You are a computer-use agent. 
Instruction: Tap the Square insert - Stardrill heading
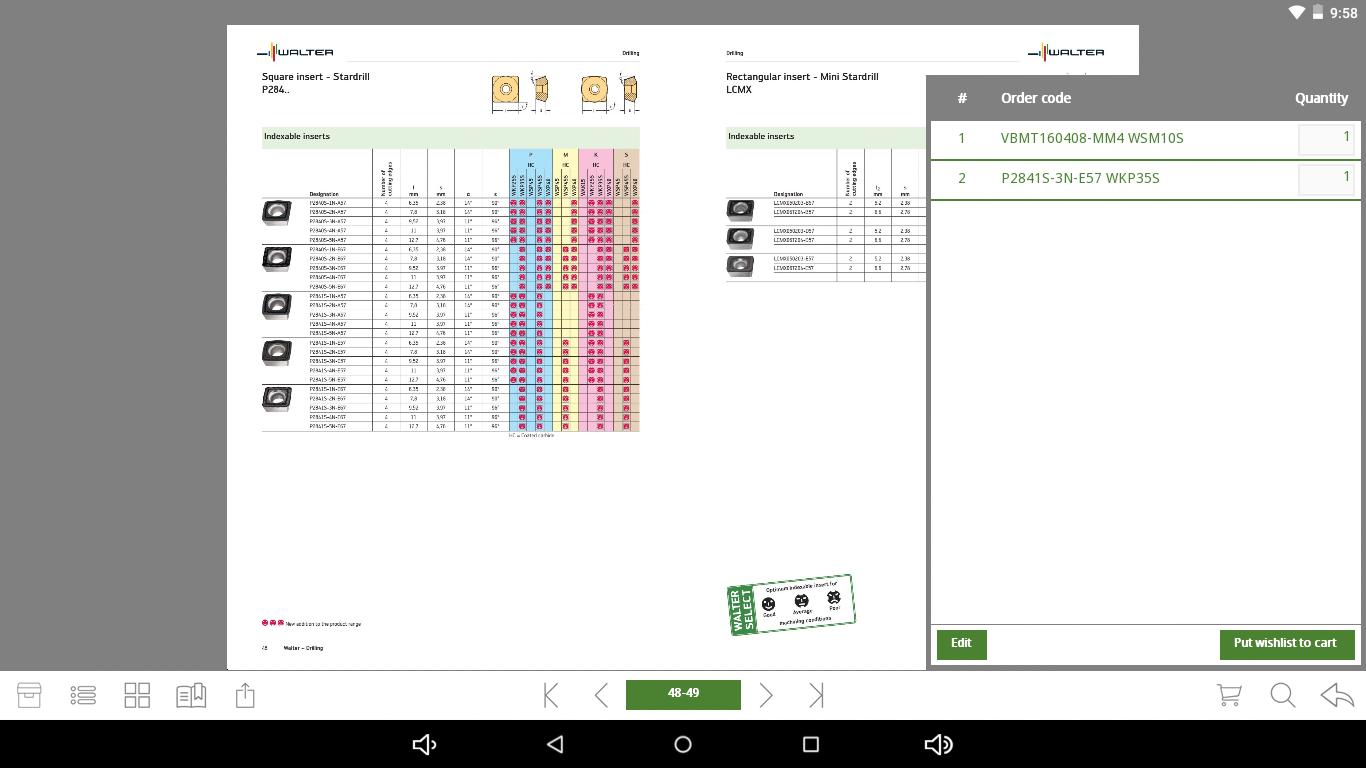click(x=316, y=77)
